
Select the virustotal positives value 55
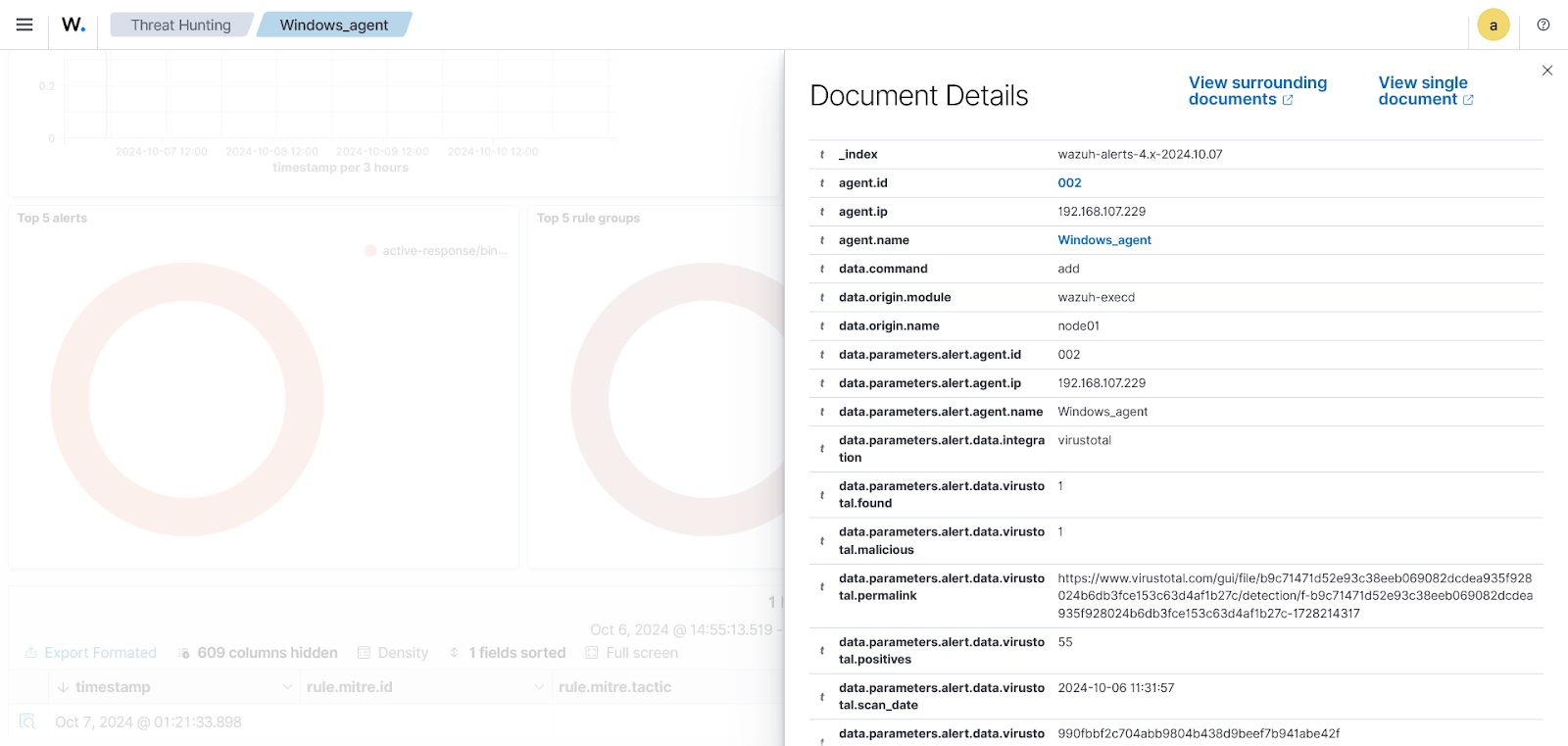tap(1065, 642)
